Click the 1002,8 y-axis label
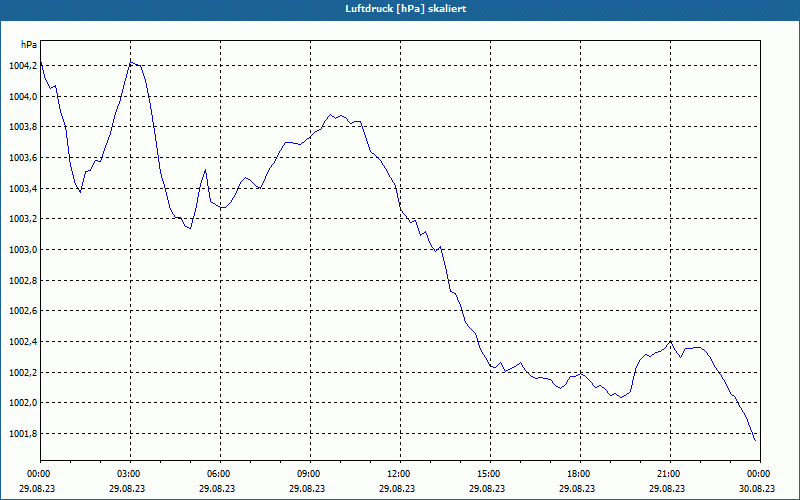This screenshot has width=800, height=500. click(22, 281)
